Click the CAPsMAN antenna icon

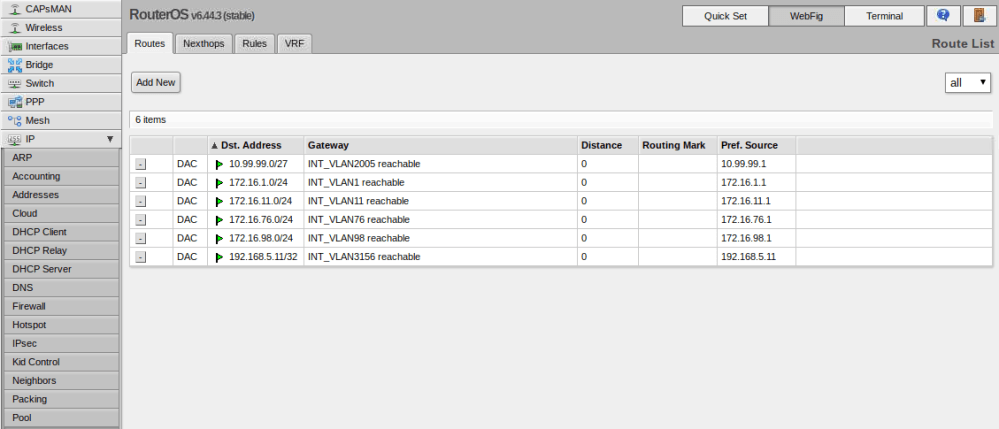[14, 9]
